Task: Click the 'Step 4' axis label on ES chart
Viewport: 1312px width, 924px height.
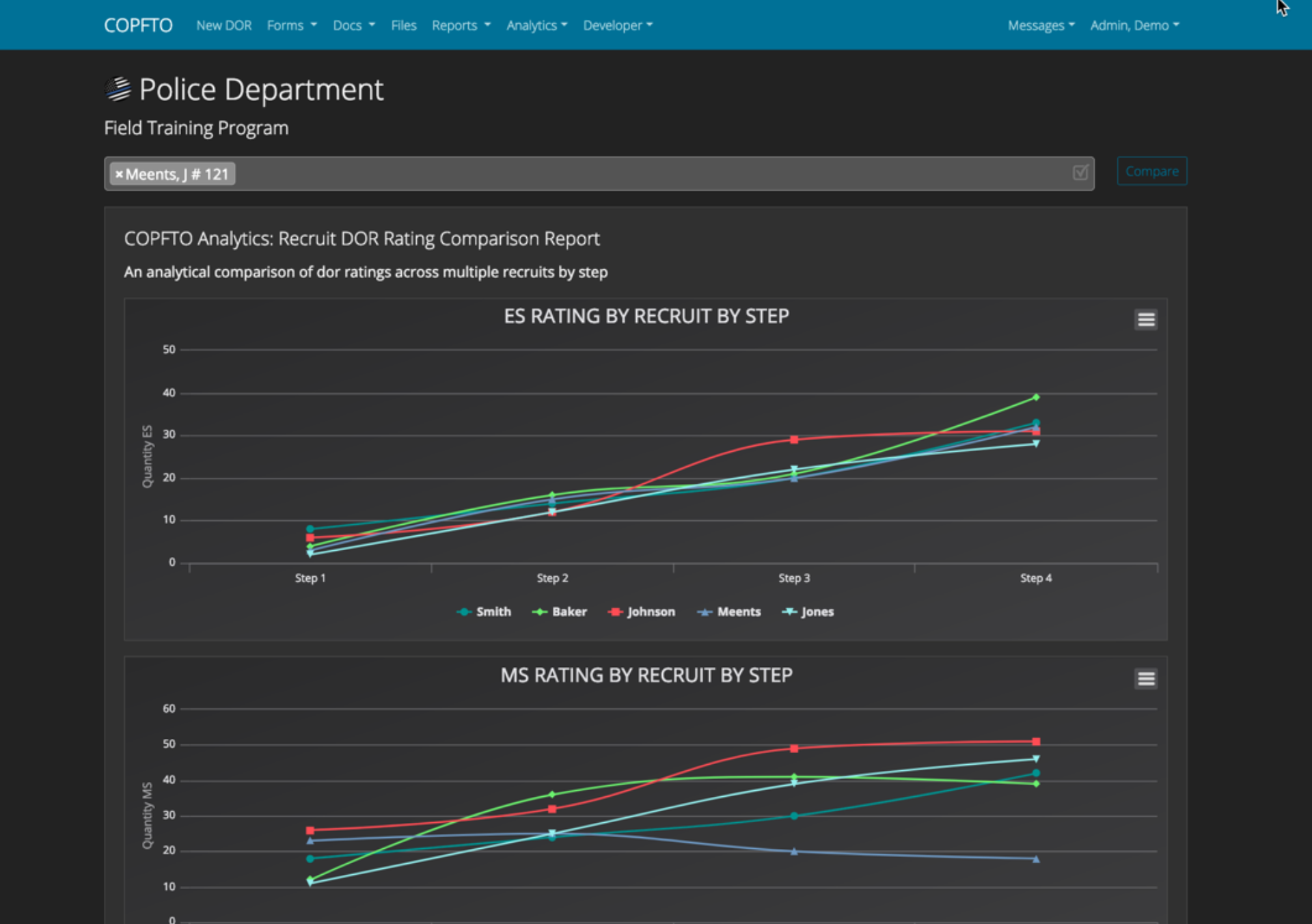Action: pyautogui.click(x=1036, y=578)
